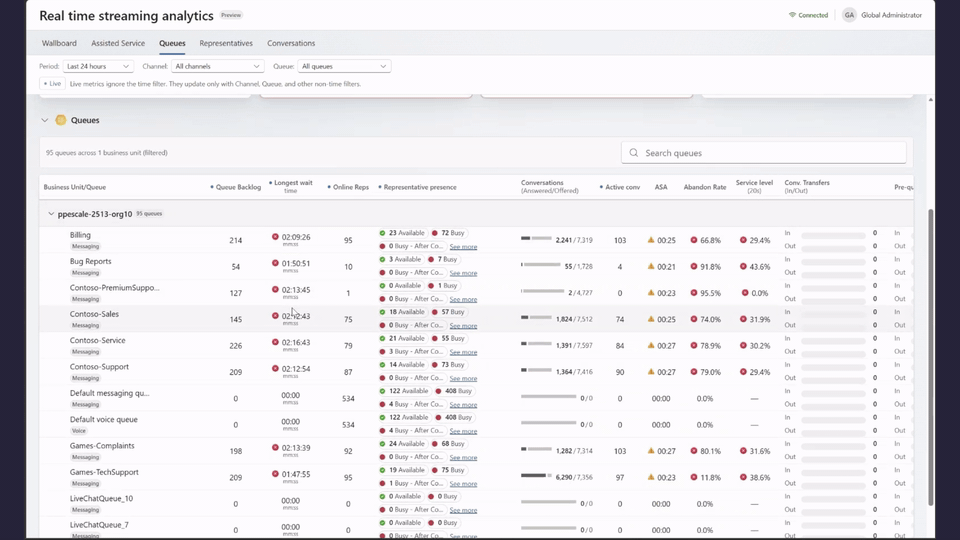Click Default messaging queue 122 Available icon
The height and width of the screenshot is (540, 960).
click(382, 391)
